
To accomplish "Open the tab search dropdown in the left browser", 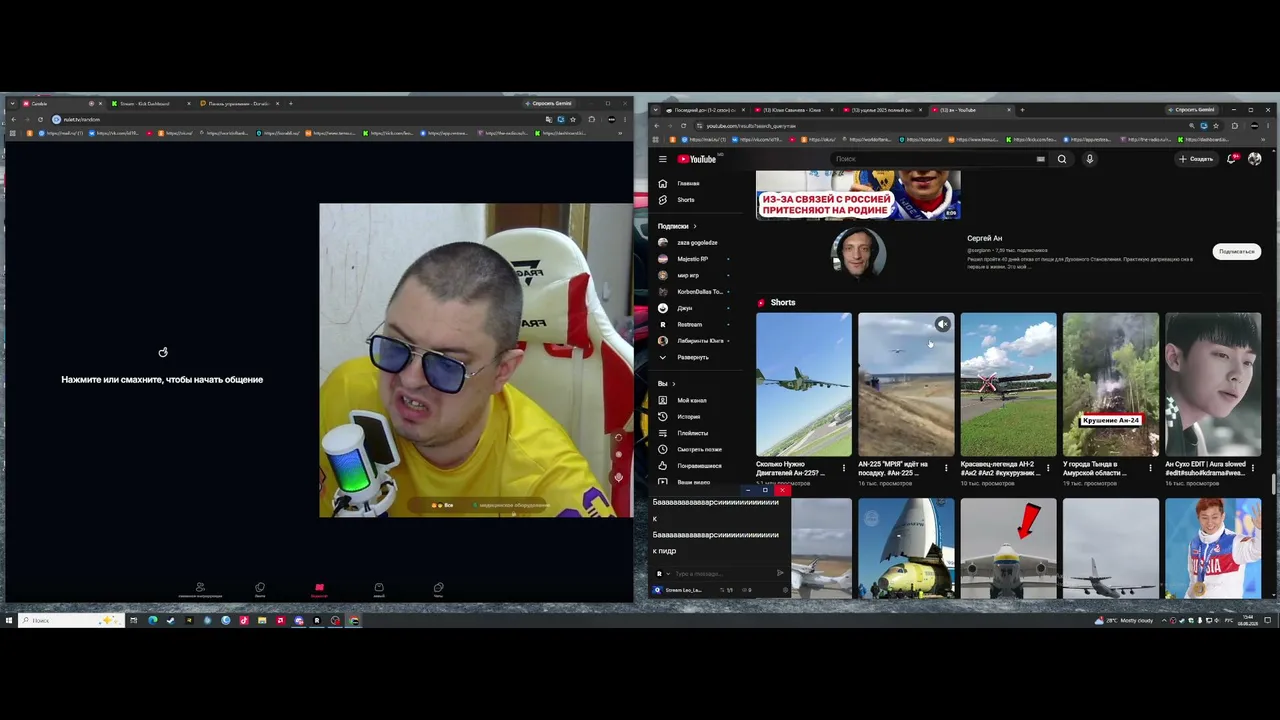I will pos(12,103).
